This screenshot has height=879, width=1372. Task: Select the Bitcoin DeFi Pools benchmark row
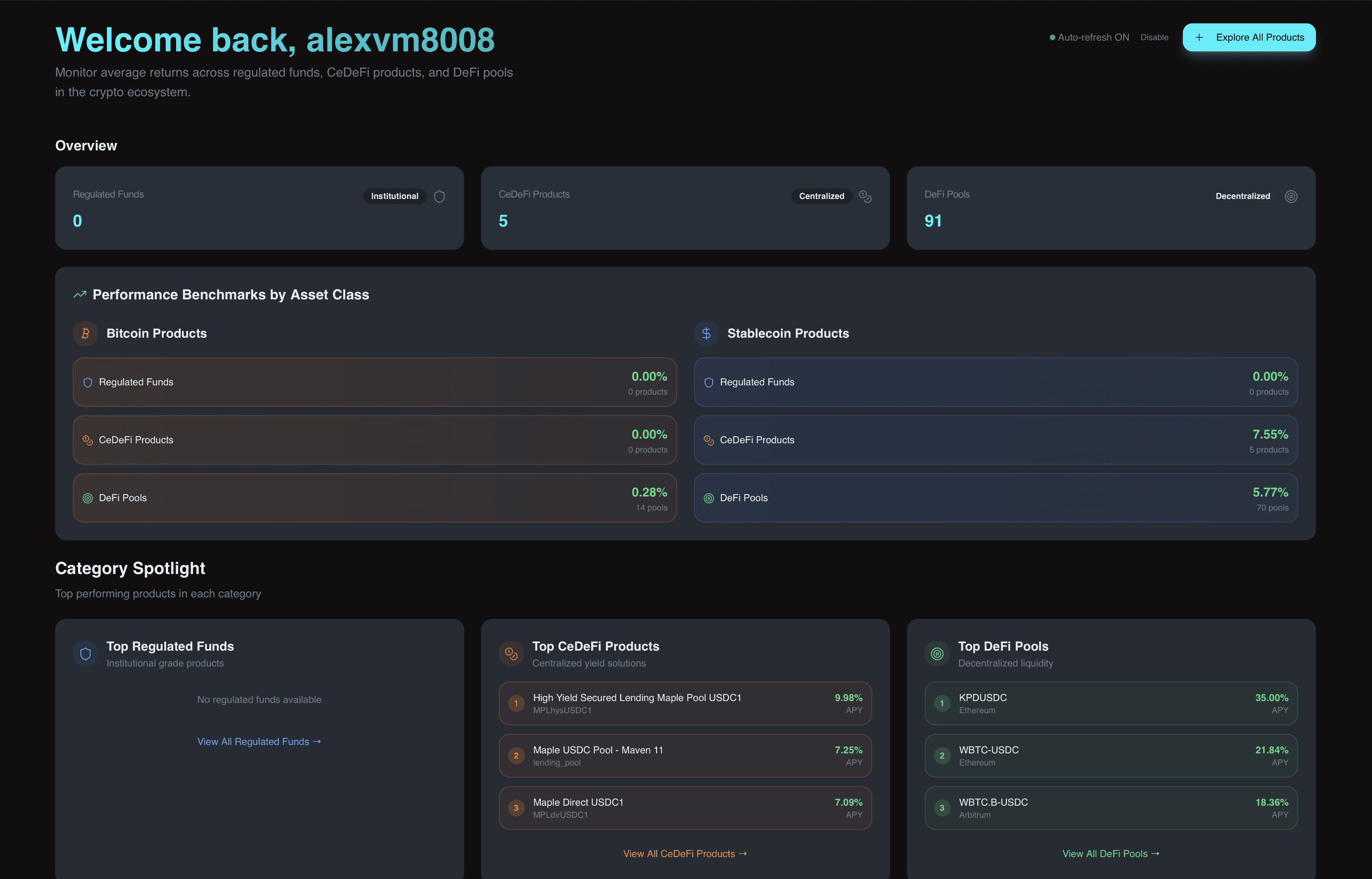coord(375,498)
